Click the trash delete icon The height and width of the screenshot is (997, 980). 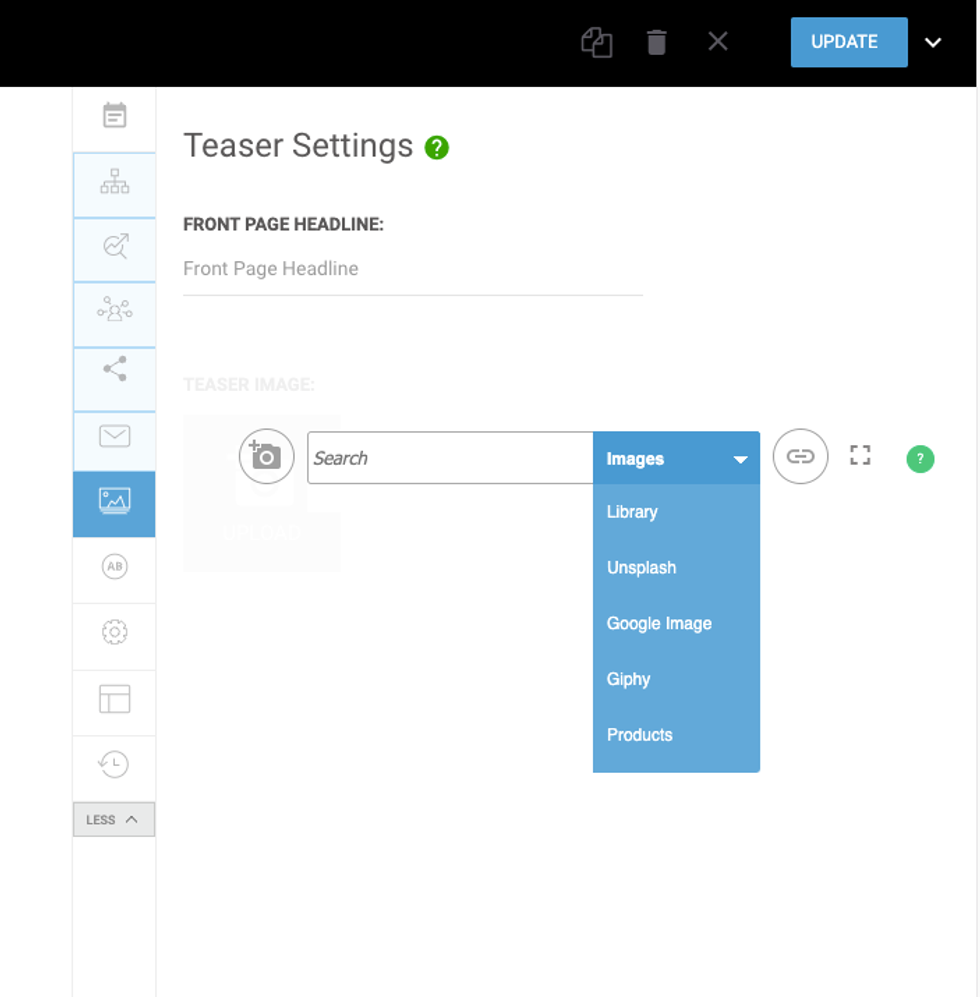[x=656, y=42]
